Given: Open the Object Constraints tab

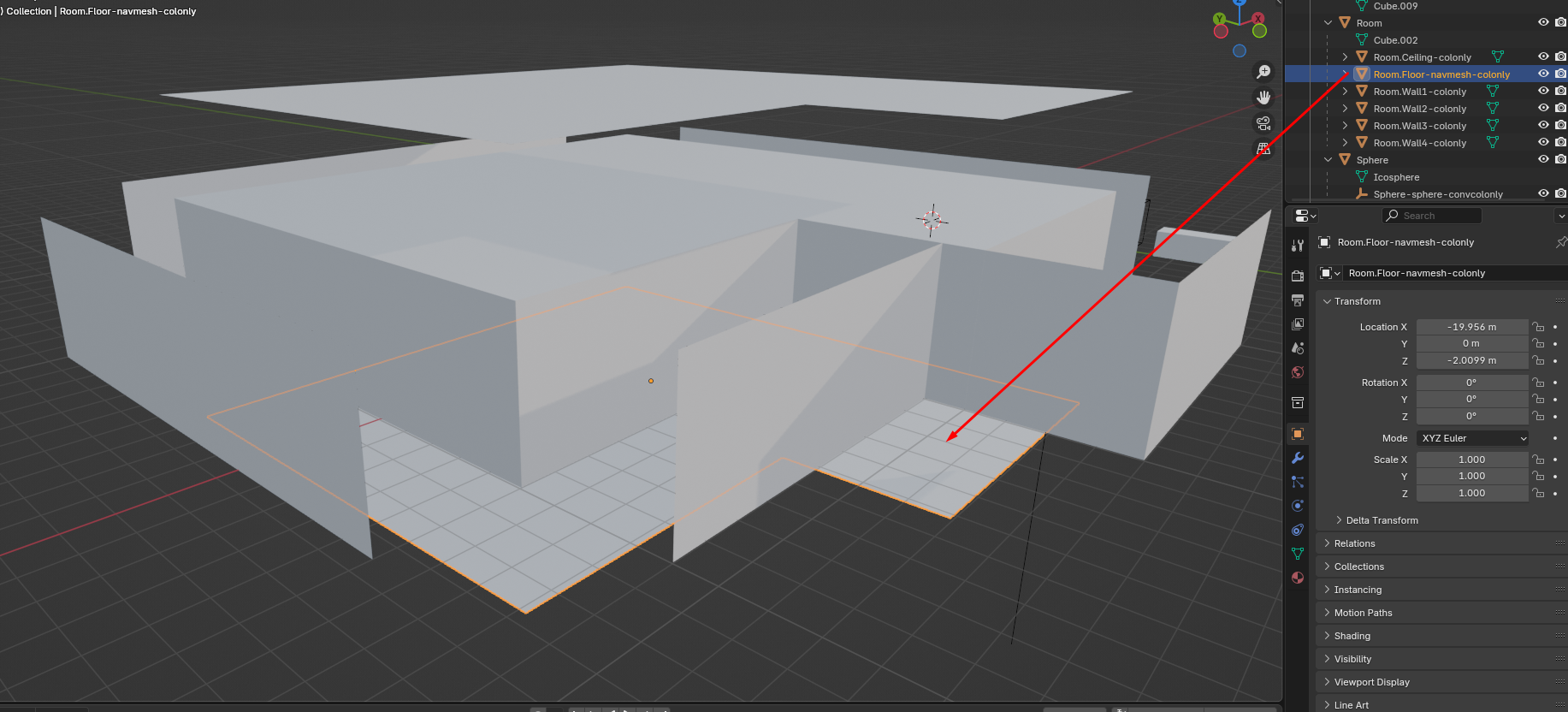Looking at the screenshot, I should click(x=1298, y=530).
